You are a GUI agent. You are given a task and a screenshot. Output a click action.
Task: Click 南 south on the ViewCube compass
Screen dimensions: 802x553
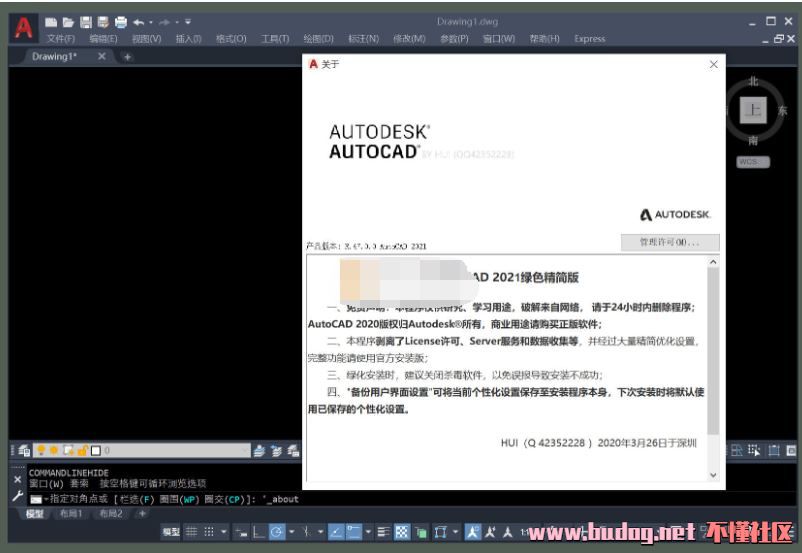753,140
